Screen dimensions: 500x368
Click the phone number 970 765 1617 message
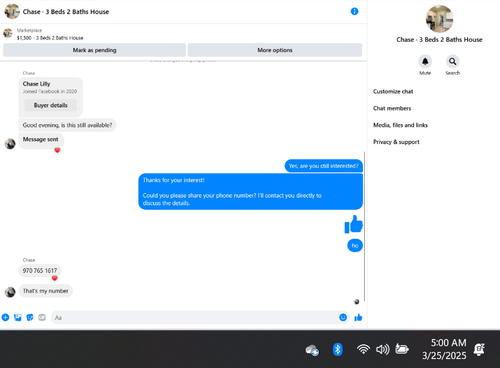click(x=40, y=270)
